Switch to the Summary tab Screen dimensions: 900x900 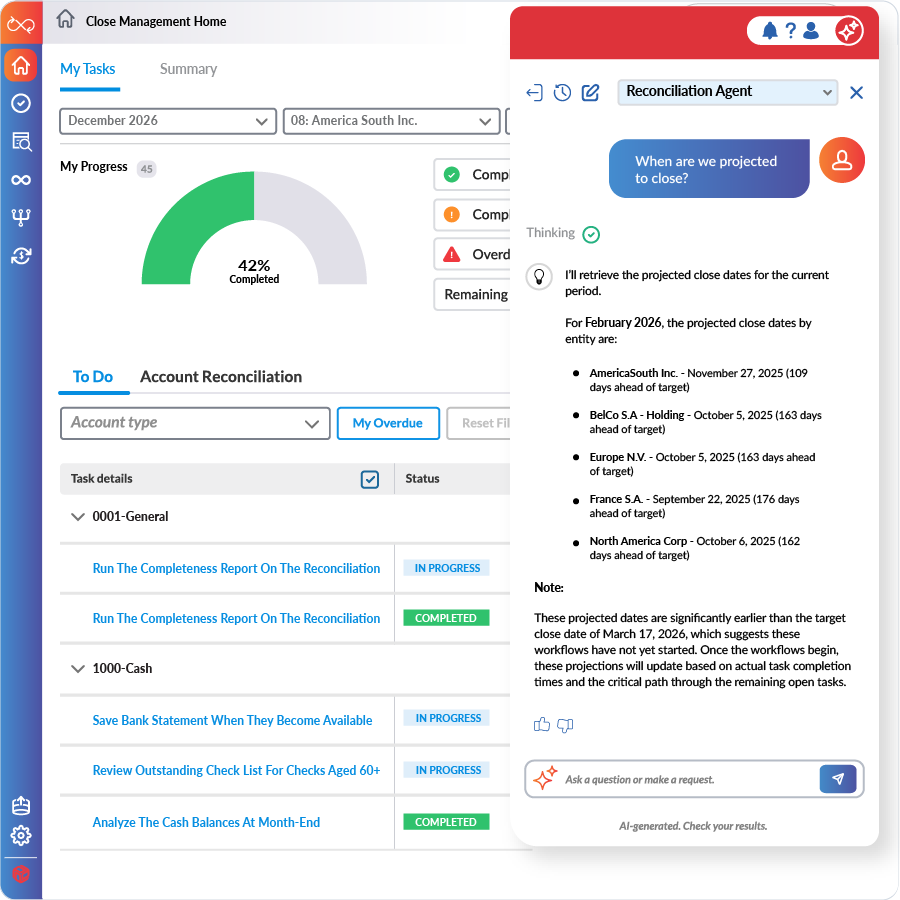[x=188, y=69]
